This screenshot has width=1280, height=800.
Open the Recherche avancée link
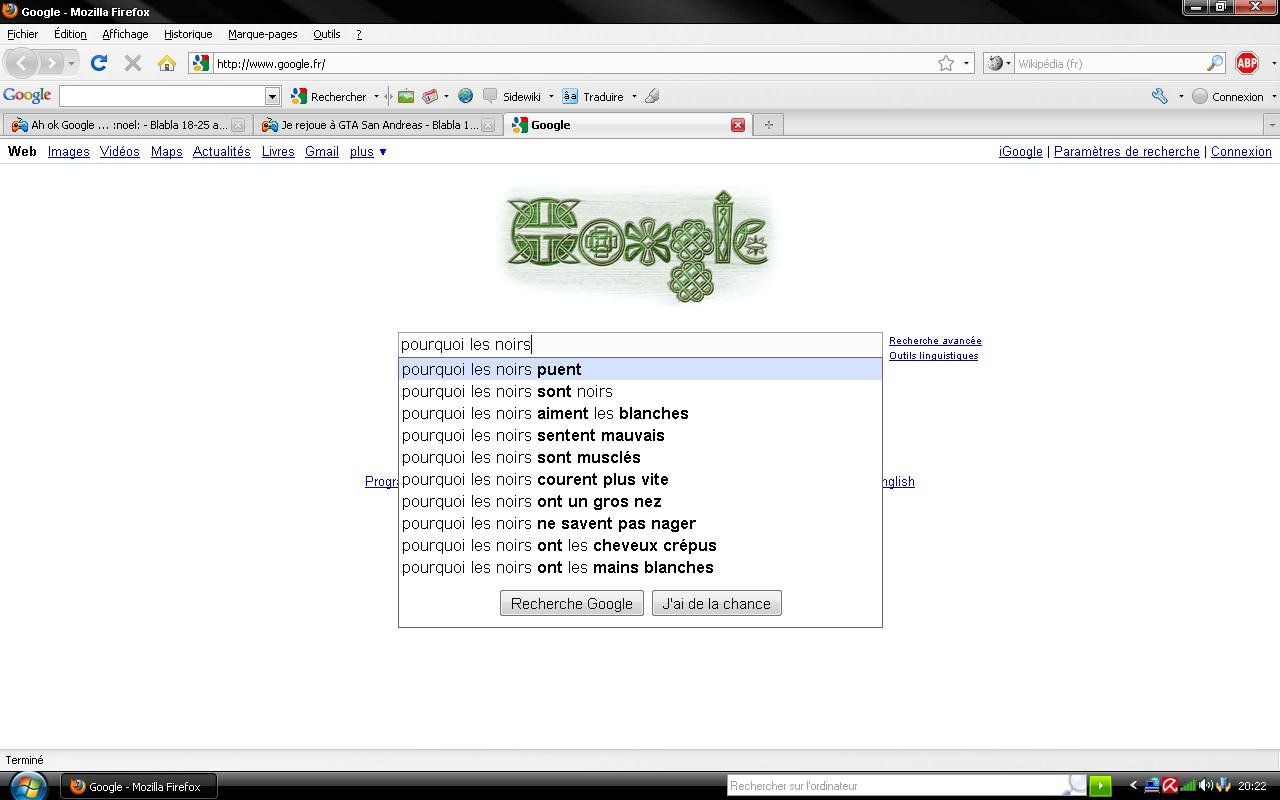click(935, 341)
